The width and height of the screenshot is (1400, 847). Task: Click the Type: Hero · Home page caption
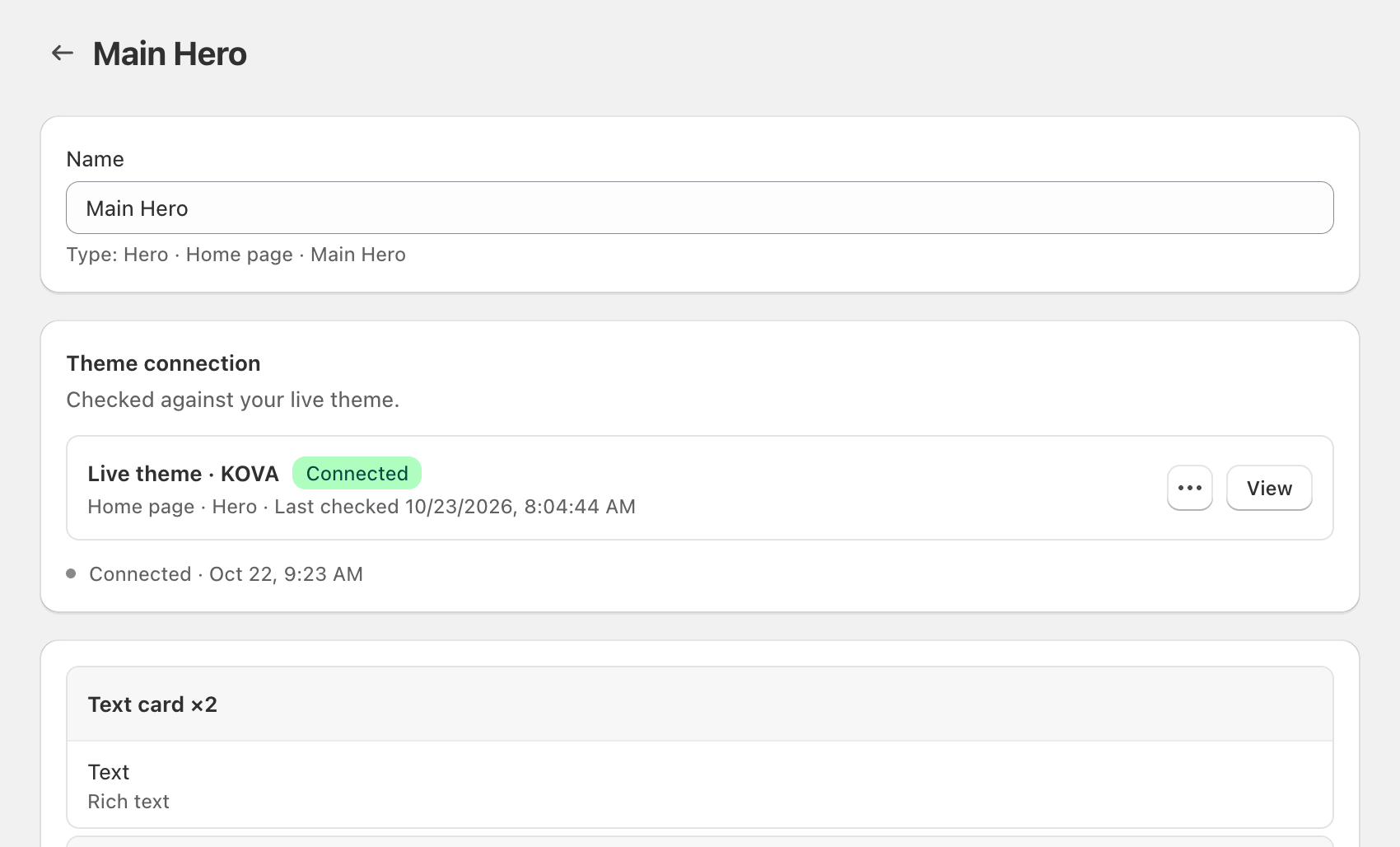(x=236, y=255)
